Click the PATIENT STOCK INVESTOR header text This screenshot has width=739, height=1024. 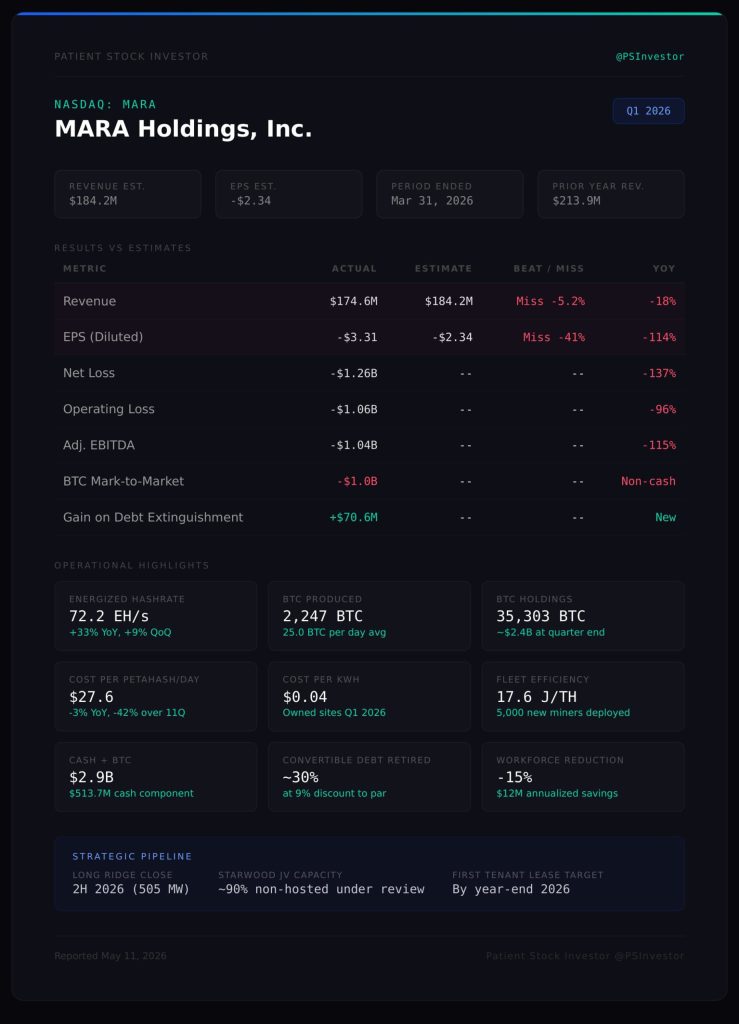tap(131, 57)
